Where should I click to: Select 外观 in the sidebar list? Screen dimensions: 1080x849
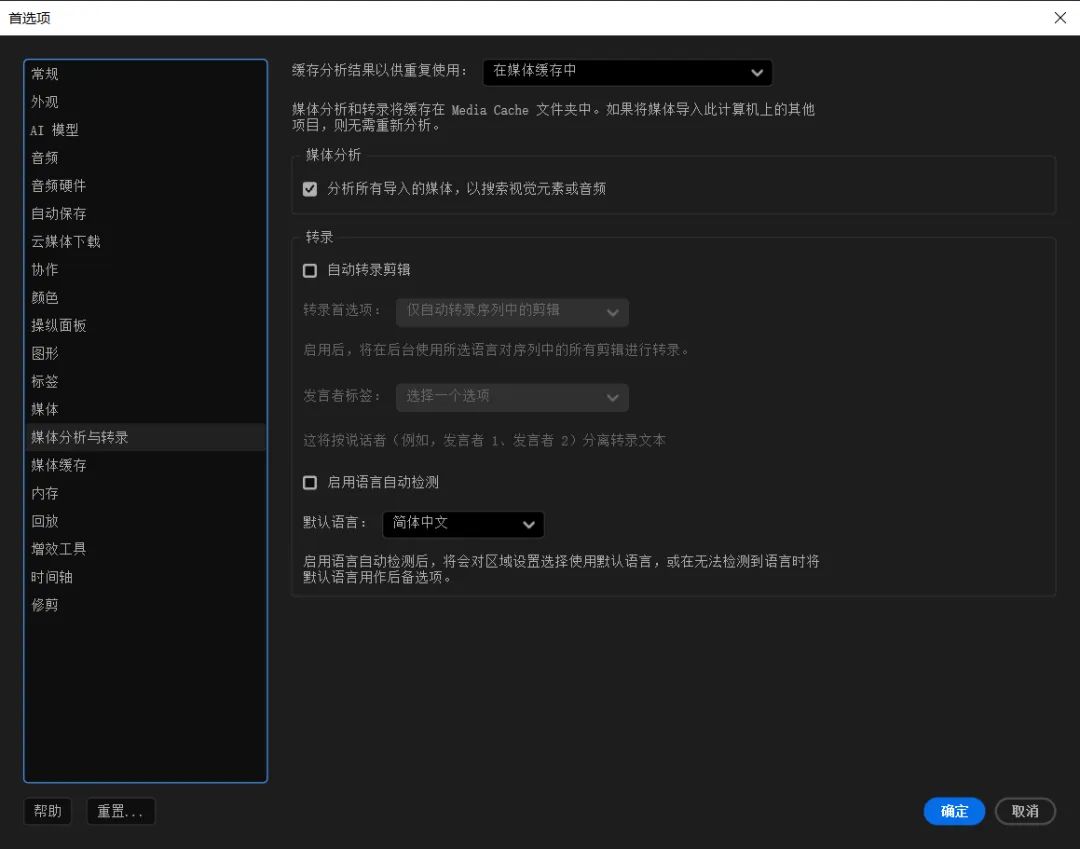point(145,102)
